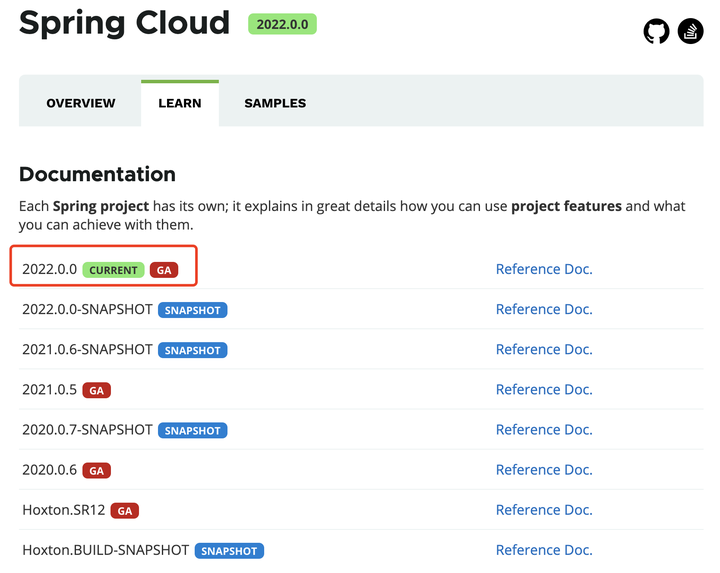Viewport: 720px width, 573px height.
Task: Open the GitHub repository icon
Action: (x=656, y=31)
